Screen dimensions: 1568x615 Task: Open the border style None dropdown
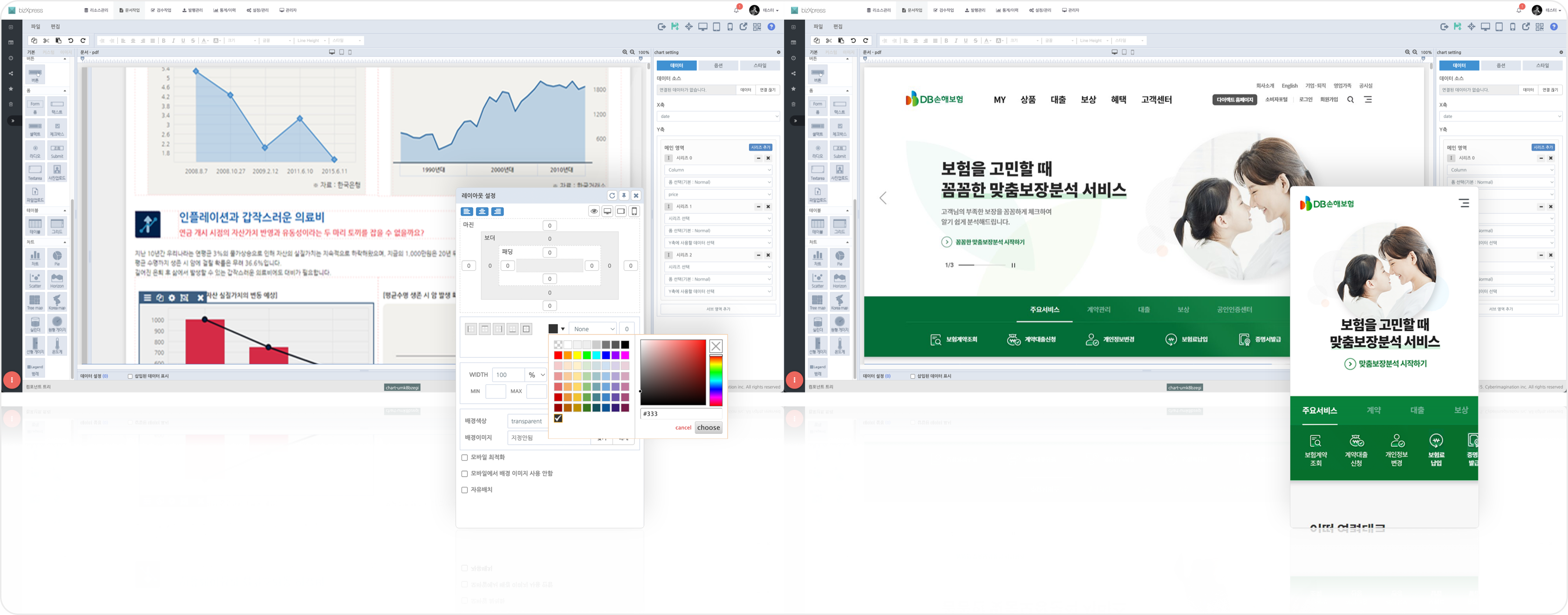(593, 329)
